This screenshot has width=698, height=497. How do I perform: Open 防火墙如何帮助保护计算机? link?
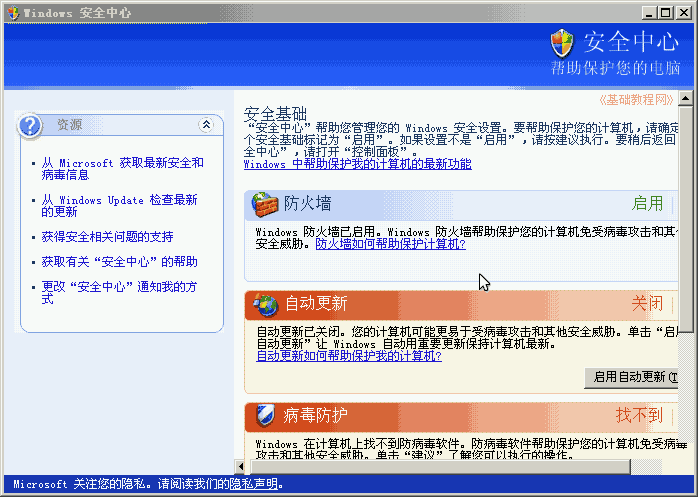point(390,244)
